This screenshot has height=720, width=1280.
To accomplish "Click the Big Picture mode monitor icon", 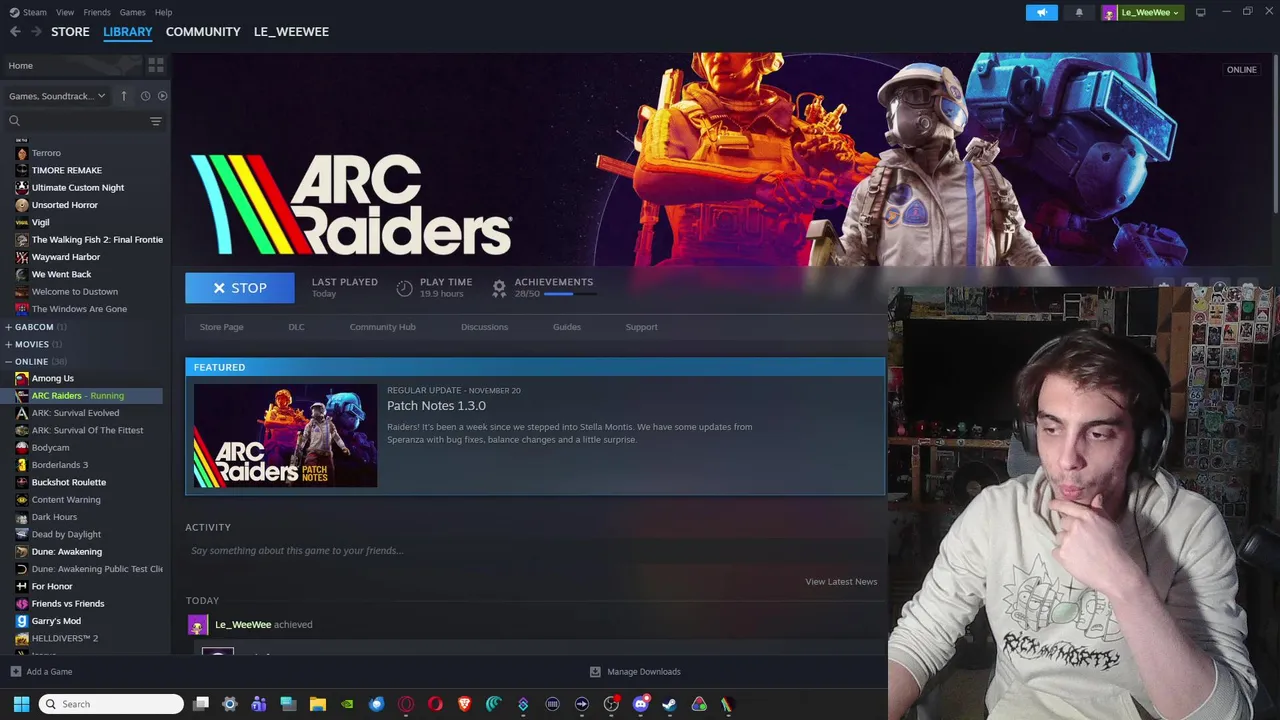I will [x=1200, y=12].
